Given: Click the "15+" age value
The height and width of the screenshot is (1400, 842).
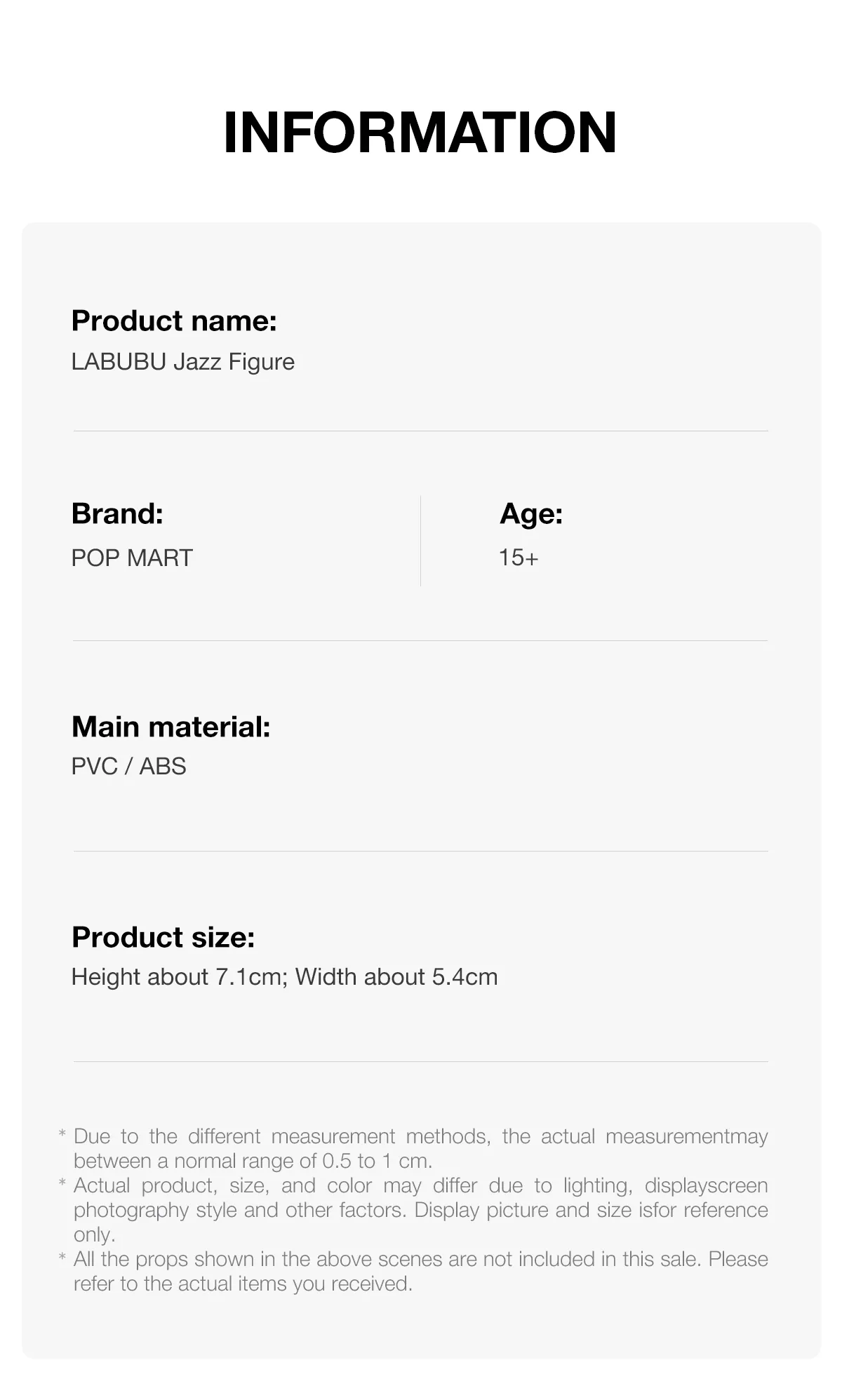Looking at the screenshot, I should click(519, 558).
